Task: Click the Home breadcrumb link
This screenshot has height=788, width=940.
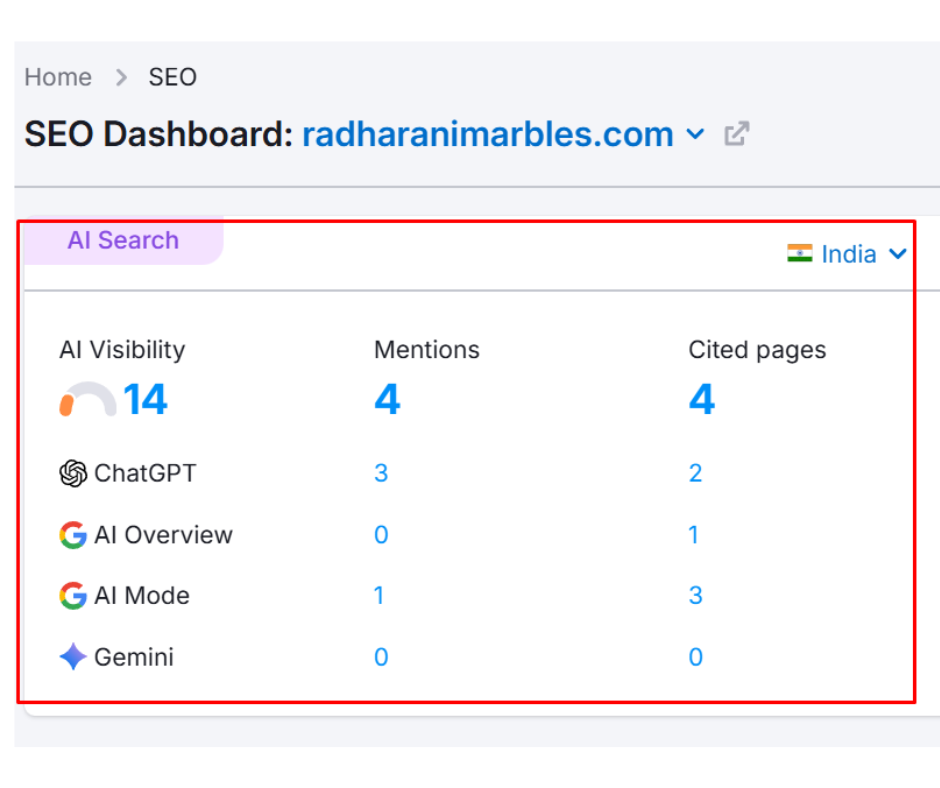Action: coord(57,76)
